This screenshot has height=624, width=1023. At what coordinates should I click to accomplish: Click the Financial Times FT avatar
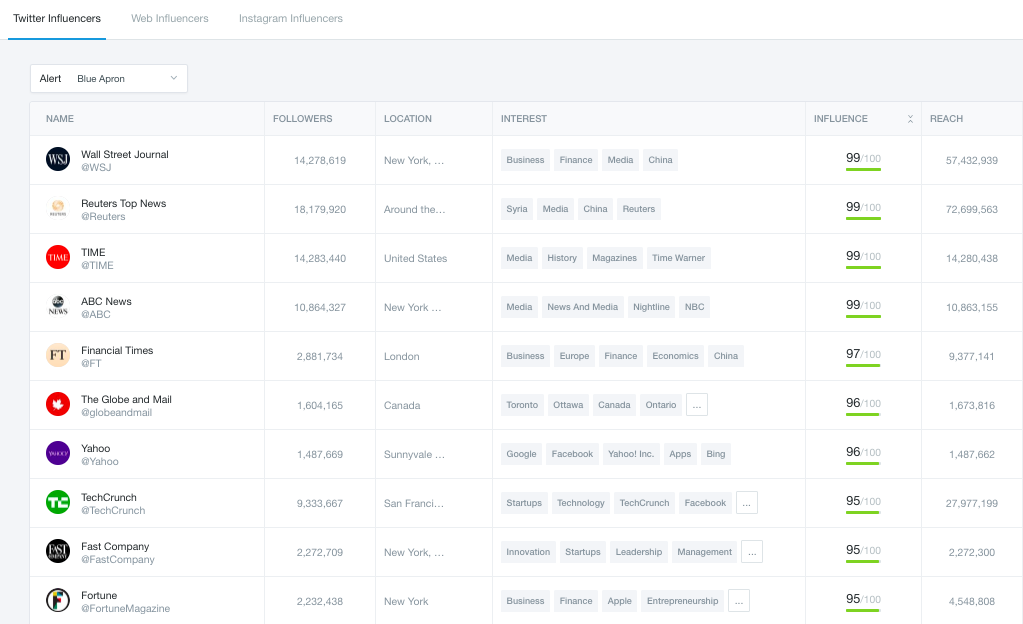58,355
